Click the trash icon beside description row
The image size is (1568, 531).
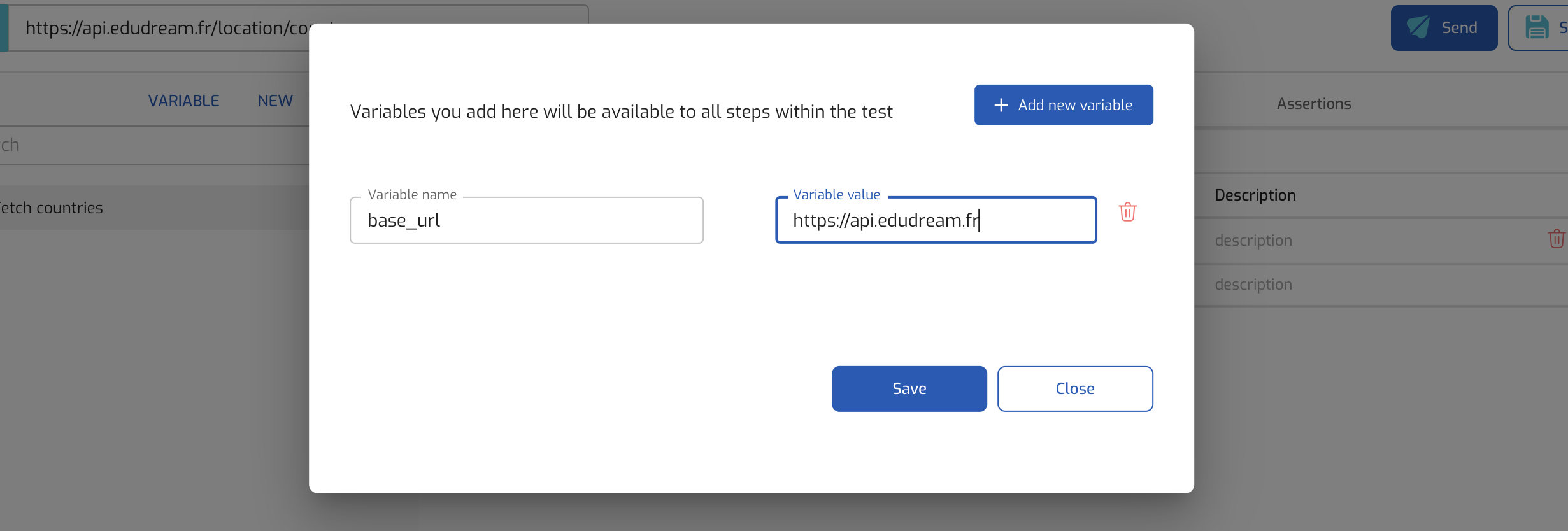click(1556, 239)
